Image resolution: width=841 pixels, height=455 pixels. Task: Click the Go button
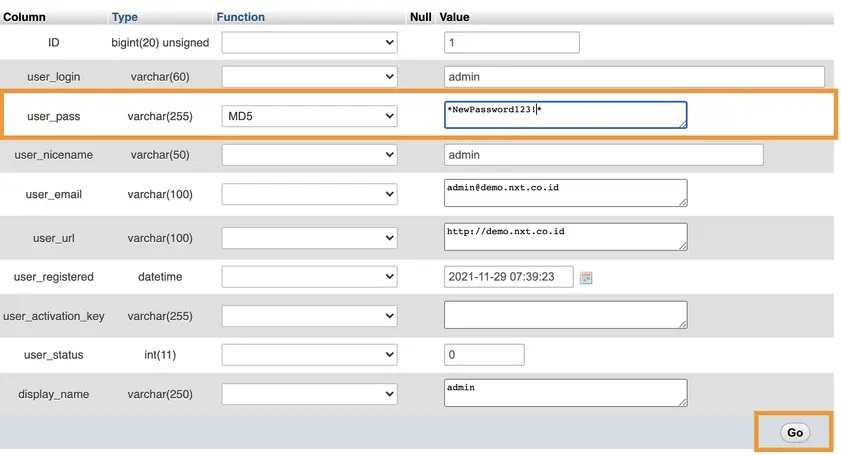click(x=795, y=433)
